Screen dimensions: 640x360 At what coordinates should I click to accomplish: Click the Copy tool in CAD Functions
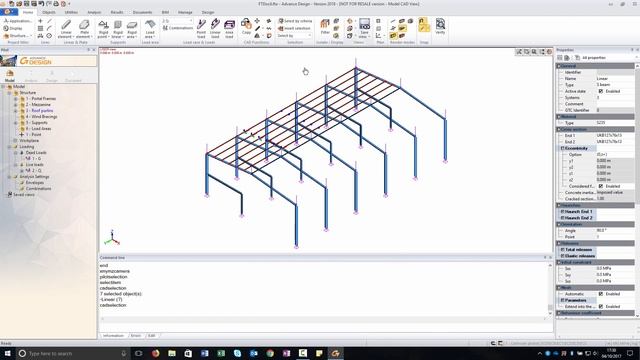pos(246,27)
